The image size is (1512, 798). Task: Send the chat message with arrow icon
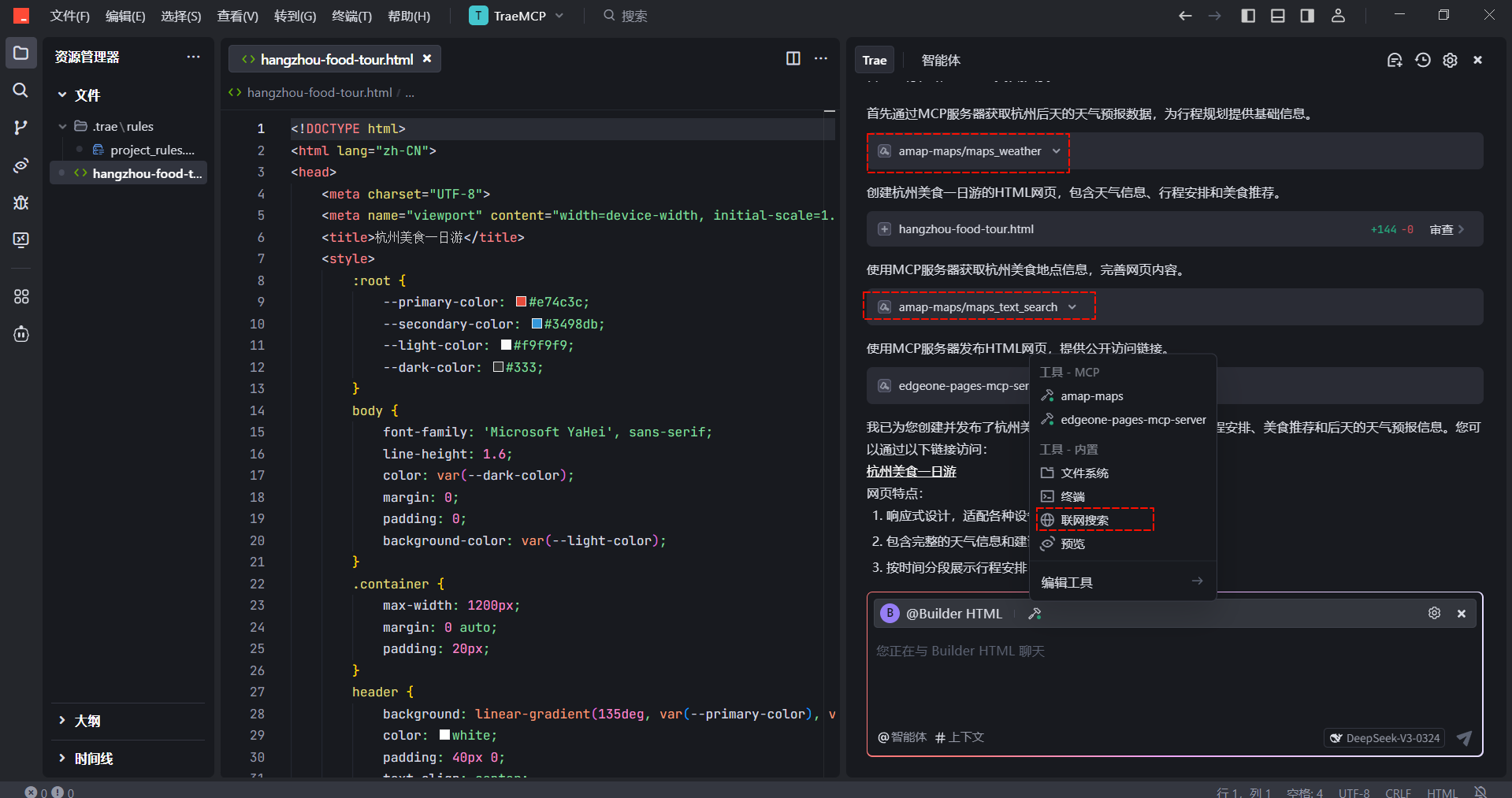tap(1465, 738)
